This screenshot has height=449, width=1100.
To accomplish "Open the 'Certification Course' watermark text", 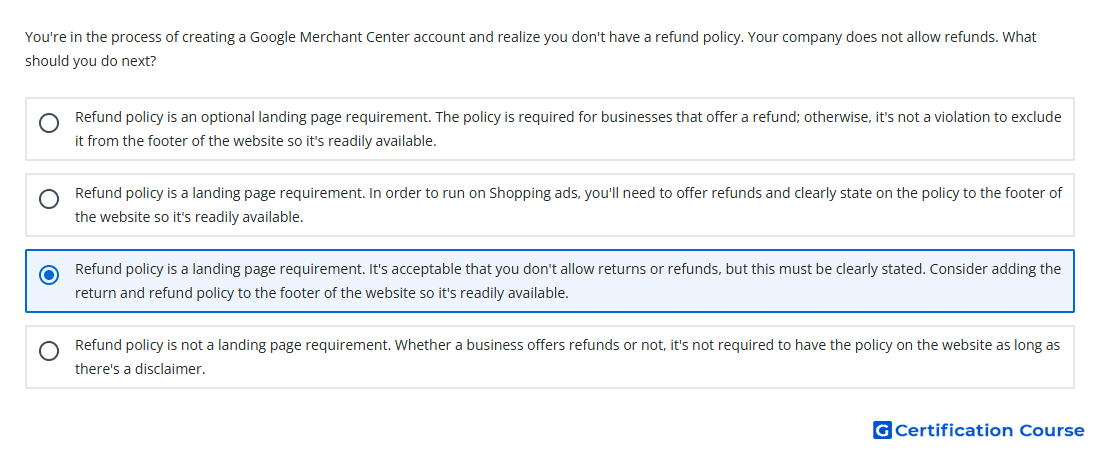I will pyautogui.click(x=990, y=430).
